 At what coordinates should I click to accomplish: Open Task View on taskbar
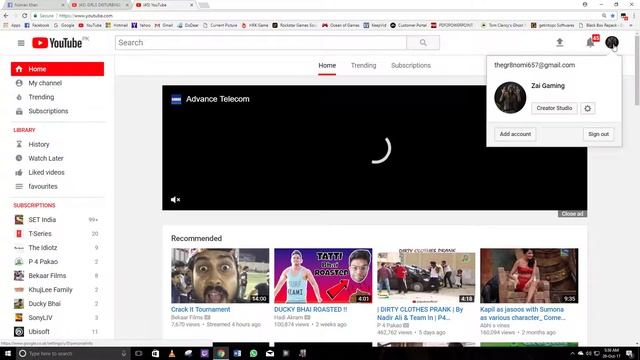pos(139,353)
